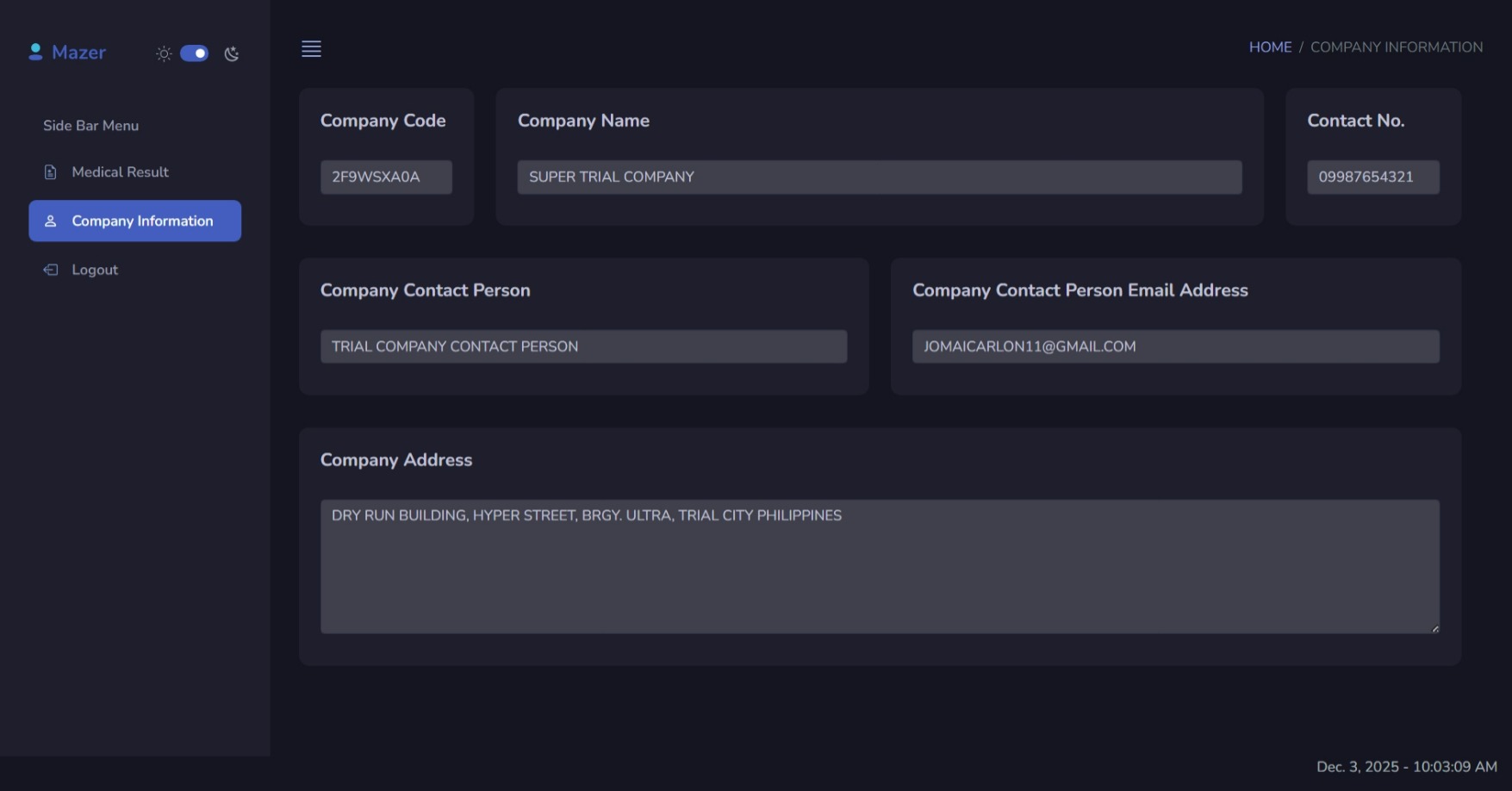Viewport: 1512px width, 791px height.
Task: Click the sun light-mode icon
Action: coord(164,53)
